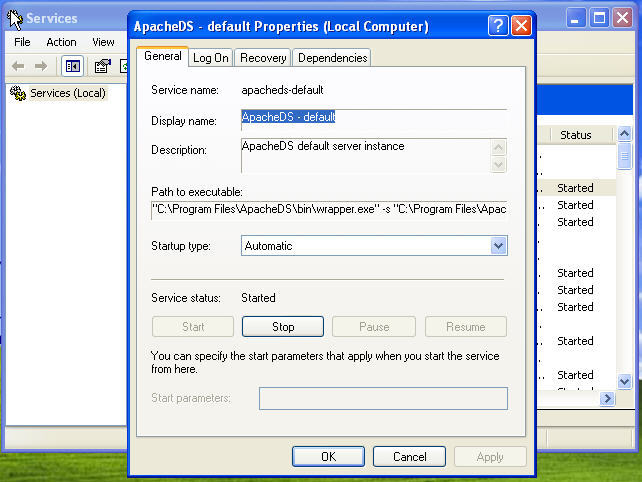
Task: Sort services by the Status column header
Action: click(581, 135)
